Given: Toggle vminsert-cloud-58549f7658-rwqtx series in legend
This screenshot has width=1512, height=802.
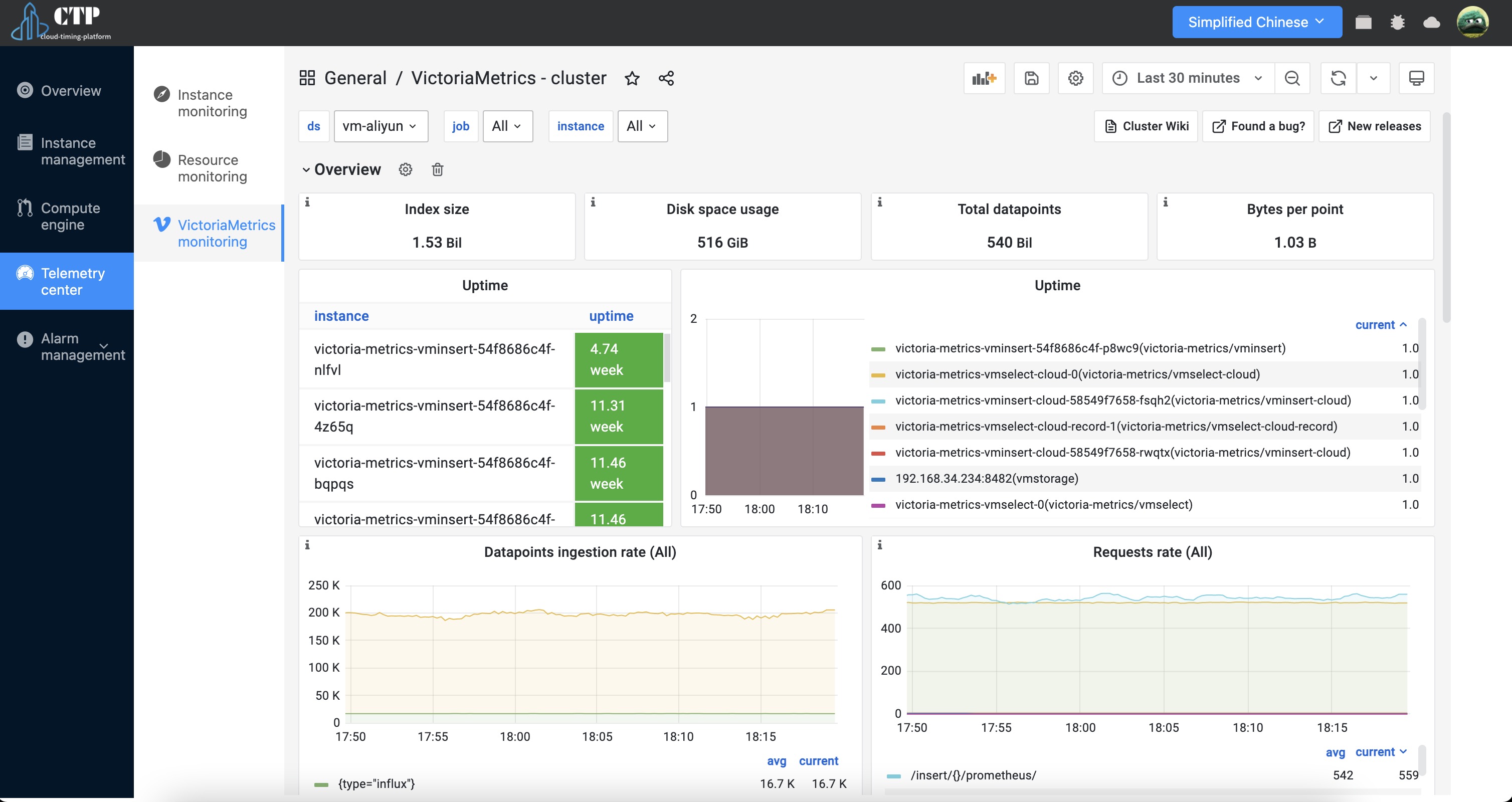Looking at the screenshot, I should pyautogui.click(x=1122, y=452).
